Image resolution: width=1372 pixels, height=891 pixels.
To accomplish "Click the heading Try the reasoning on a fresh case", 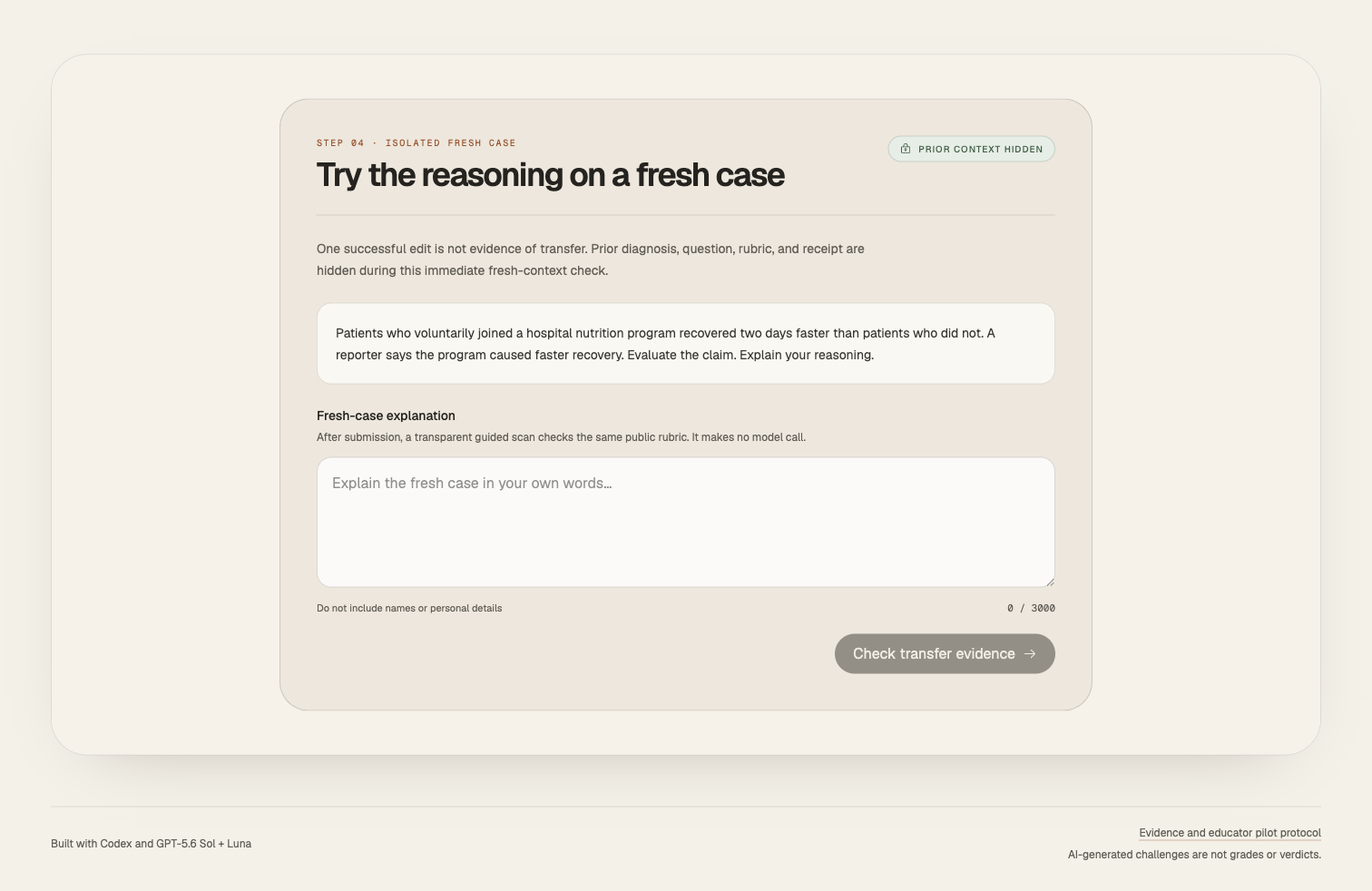I will click(550, 175).
